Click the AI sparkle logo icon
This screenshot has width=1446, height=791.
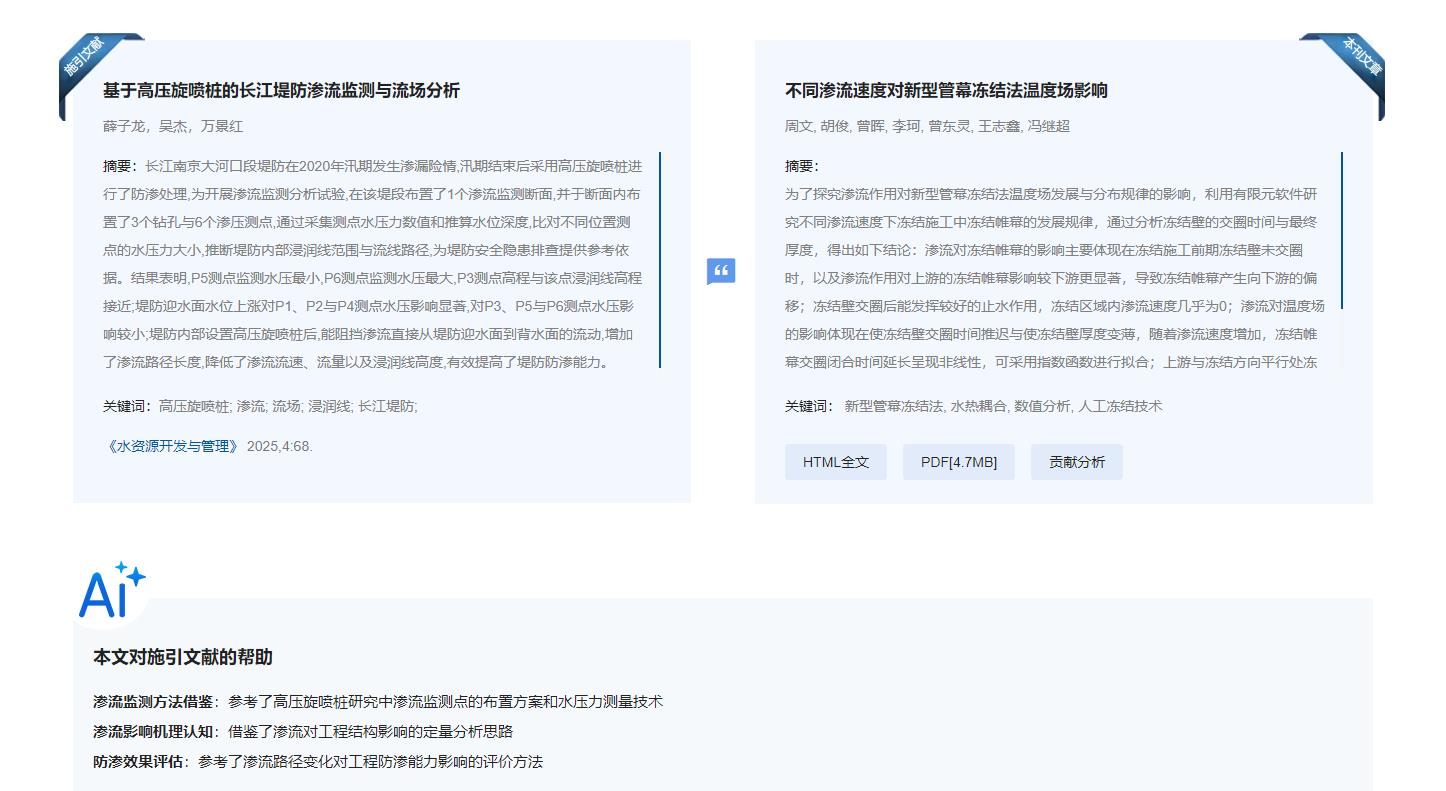coord(112,591)
